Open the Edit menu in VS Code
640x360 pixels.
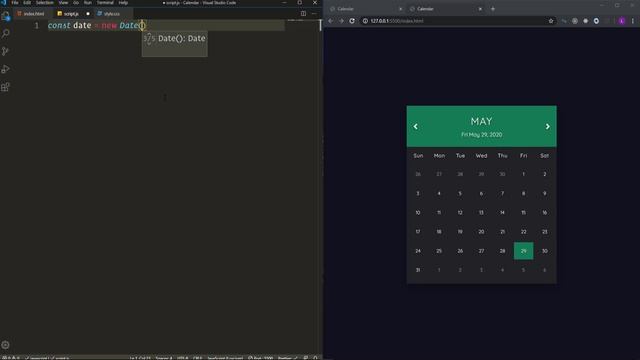click(x=27, y=2)
